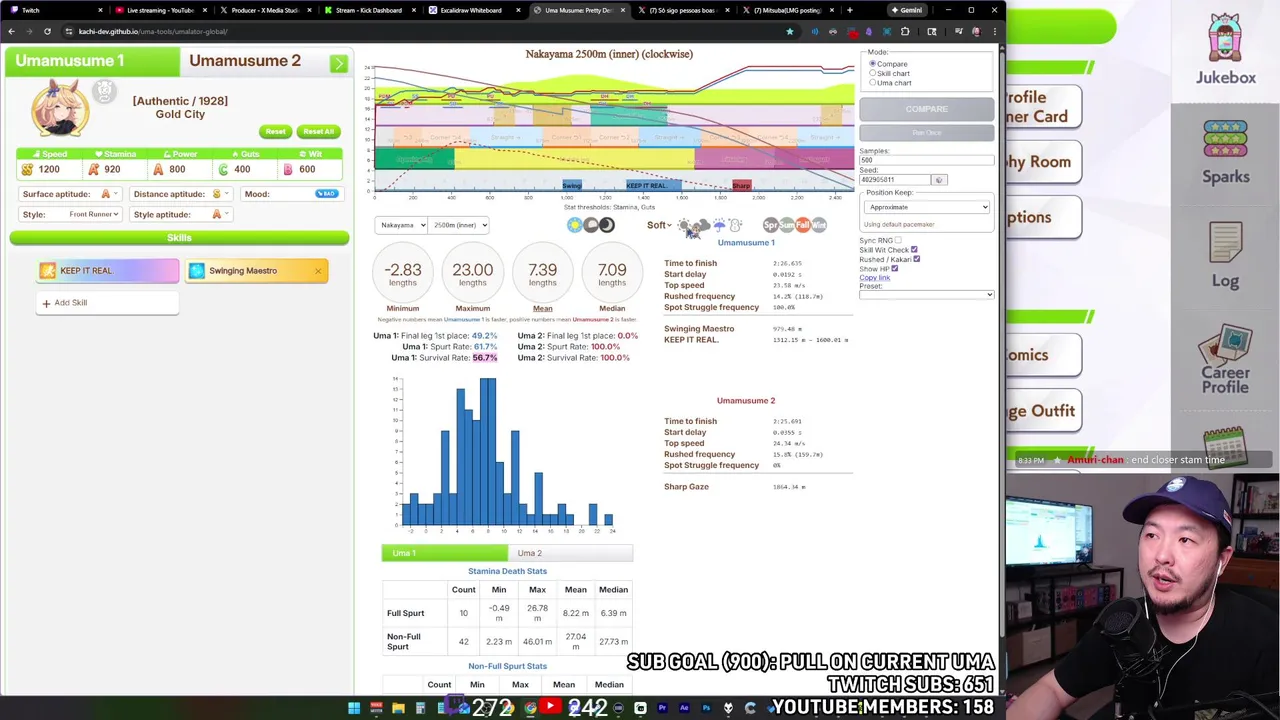1280x720 pixels.
Task: Click Sharp marker on race chart
Action: pyautogui.click(x=741, y=186)
